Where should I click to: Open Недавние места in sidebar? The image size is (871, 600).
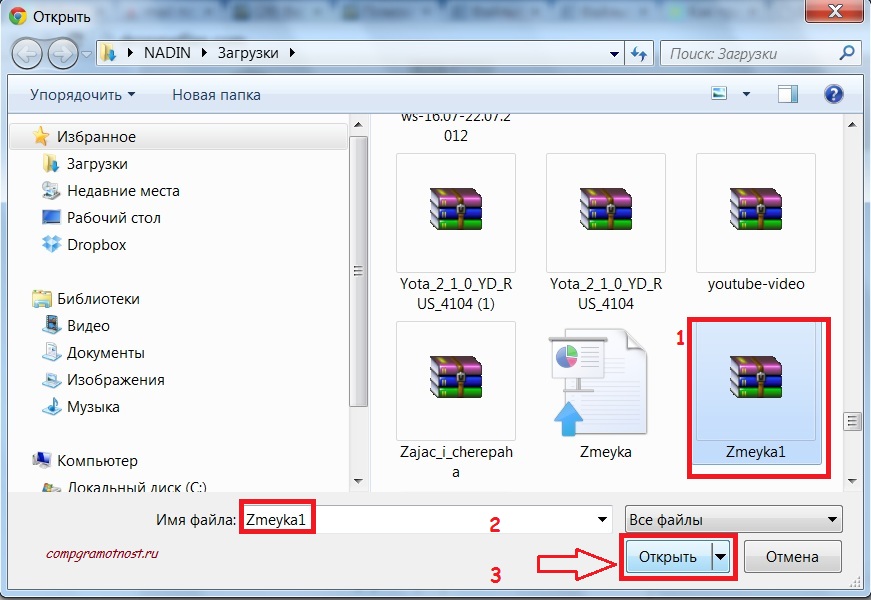click(123, 191)
